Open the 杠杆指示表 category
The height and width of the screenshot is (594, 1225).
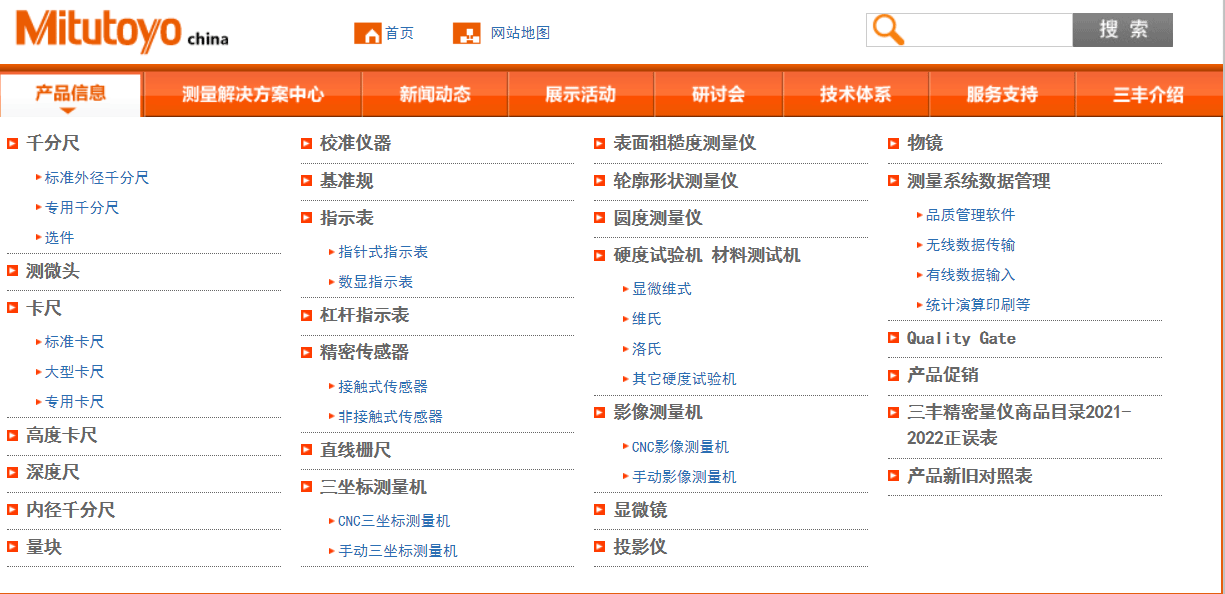pyautogui.click(x=365, y=315)
